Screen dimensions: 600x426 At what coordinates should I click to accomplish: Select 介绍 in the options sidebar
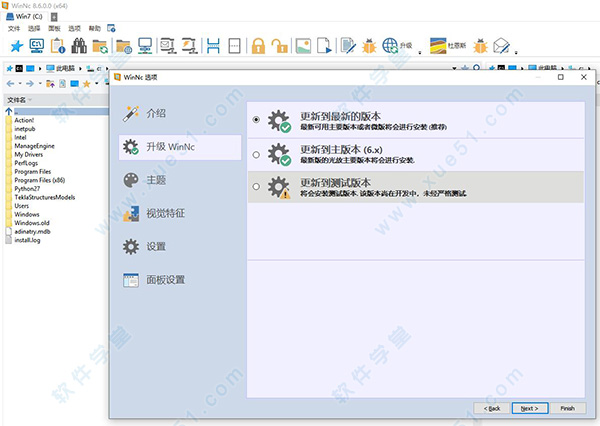point(180,113)
